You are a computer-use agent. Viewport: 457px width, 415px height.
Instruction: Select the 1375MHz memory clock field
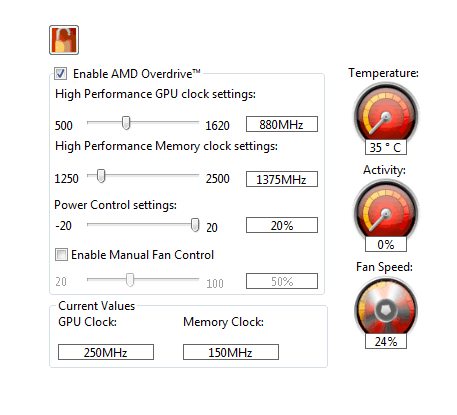[x=282, y=179]
